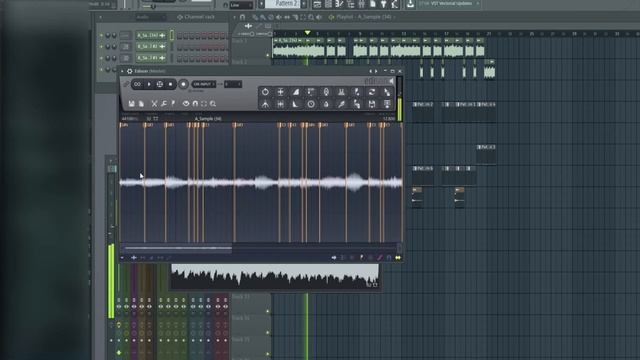The height and width of the screenshot is (360, 640).
Task: Select first A_Sa channel button in rack
Action: pos(151,36)
